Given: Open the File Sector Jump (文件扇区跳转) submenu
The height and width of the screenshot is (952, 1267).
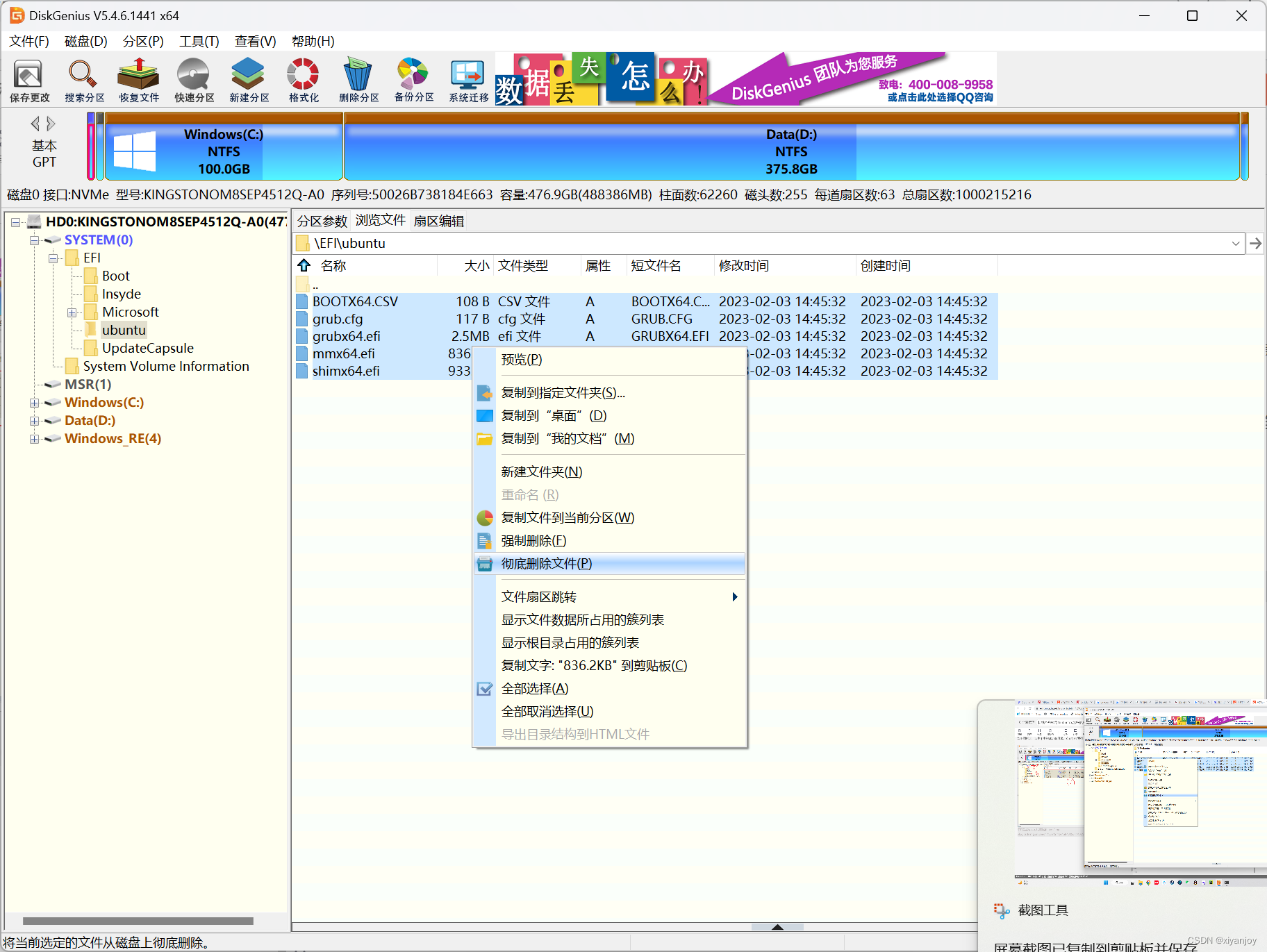Looking at the screenshot, I should (610, 596).
